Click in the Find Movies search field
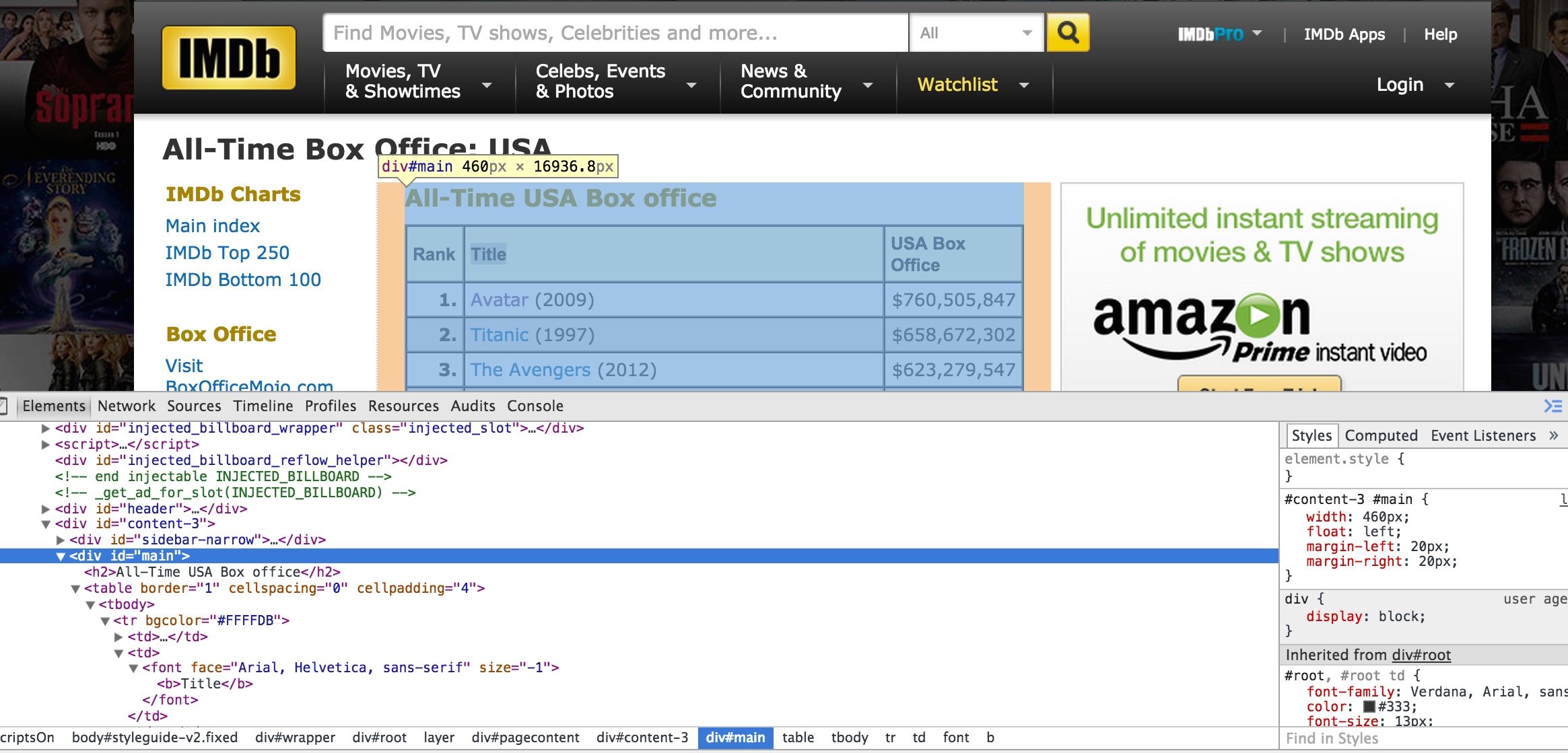The image size is (1568, 753). point(615,32)
